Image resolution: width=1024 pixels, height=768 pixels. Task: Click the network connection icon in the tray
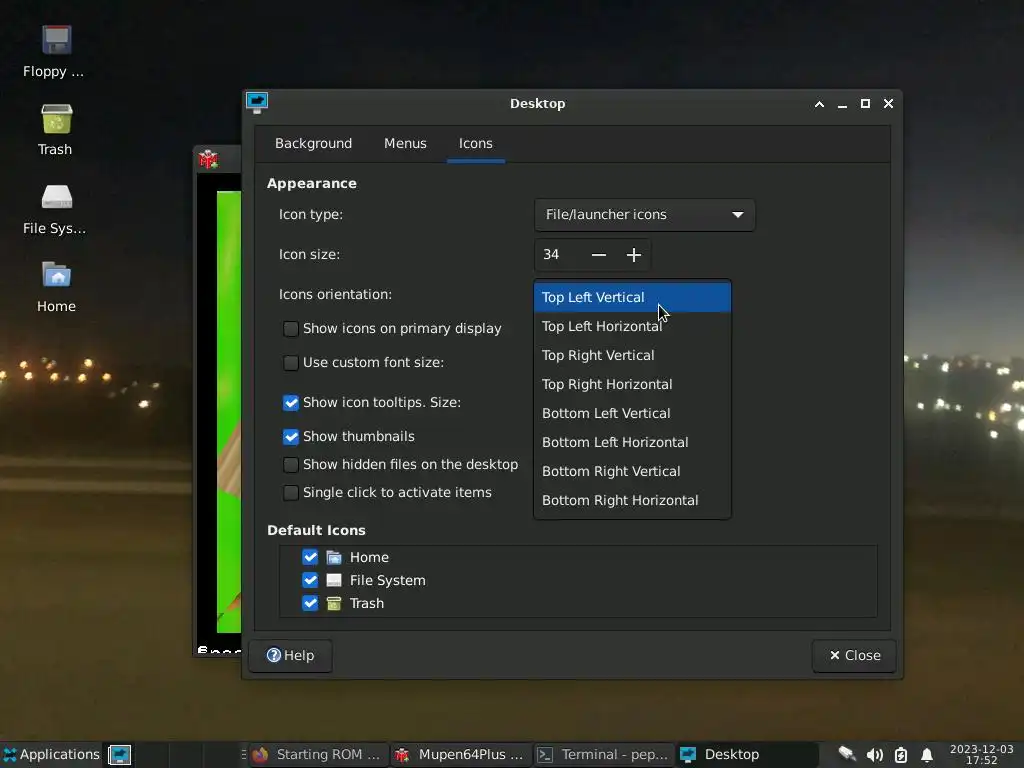[847, 754]
